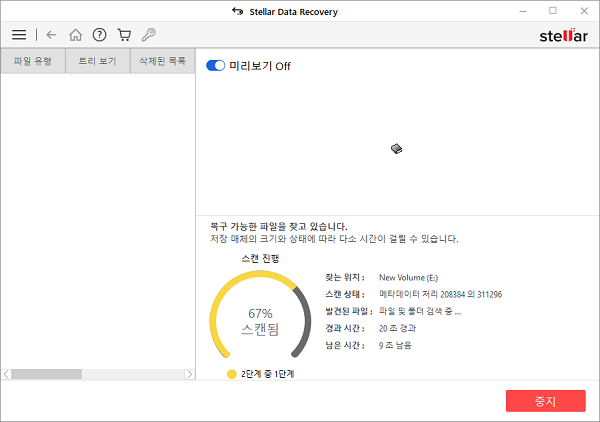The height and width of the screenshot is (422, 600).
Task: Switch to the 파일 유형 tab
Action: [x=33, y=61]
